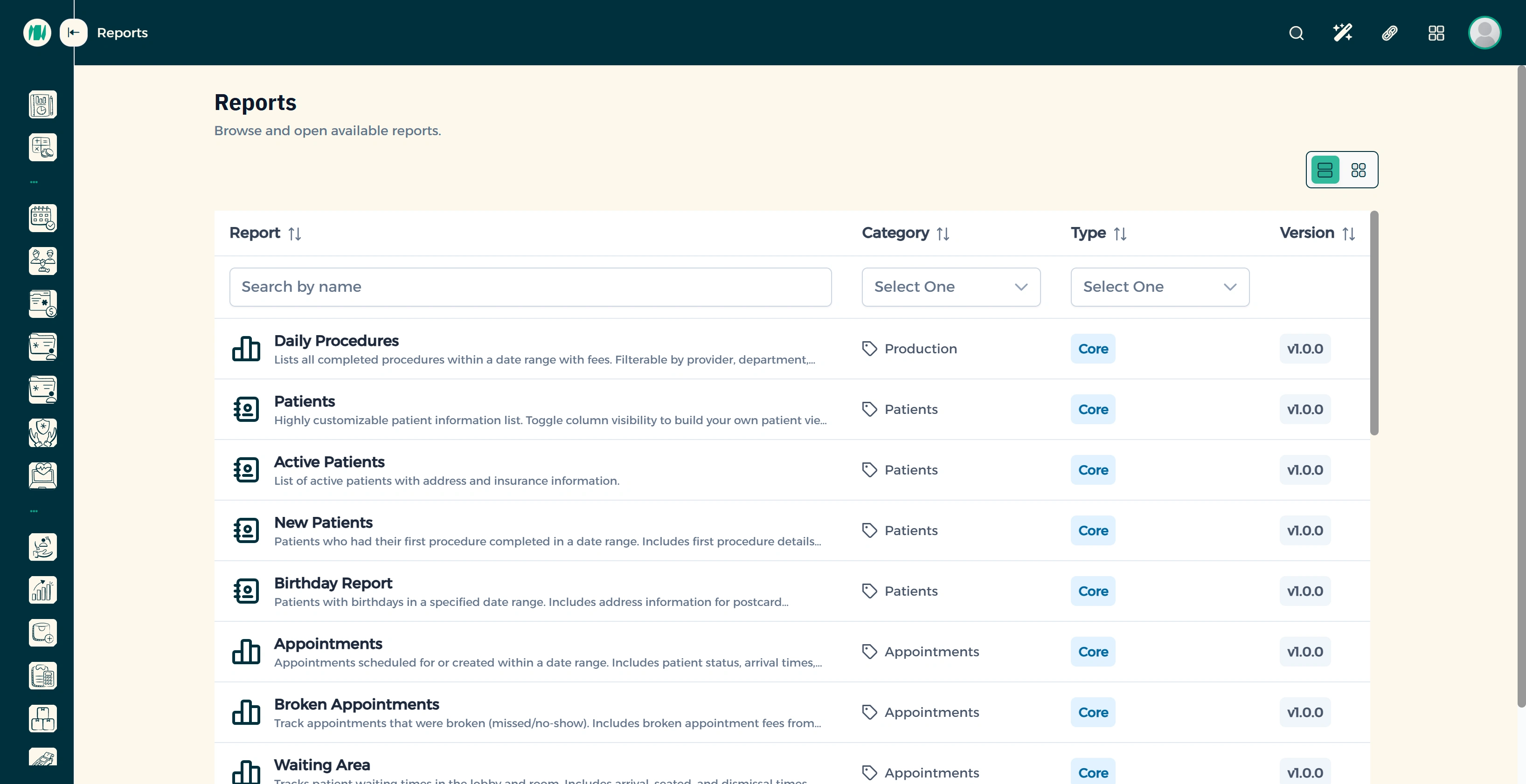Click the v1.0.0 badge for New Patients
This screenshot has height=784, width=1526.
(1304, 530)
